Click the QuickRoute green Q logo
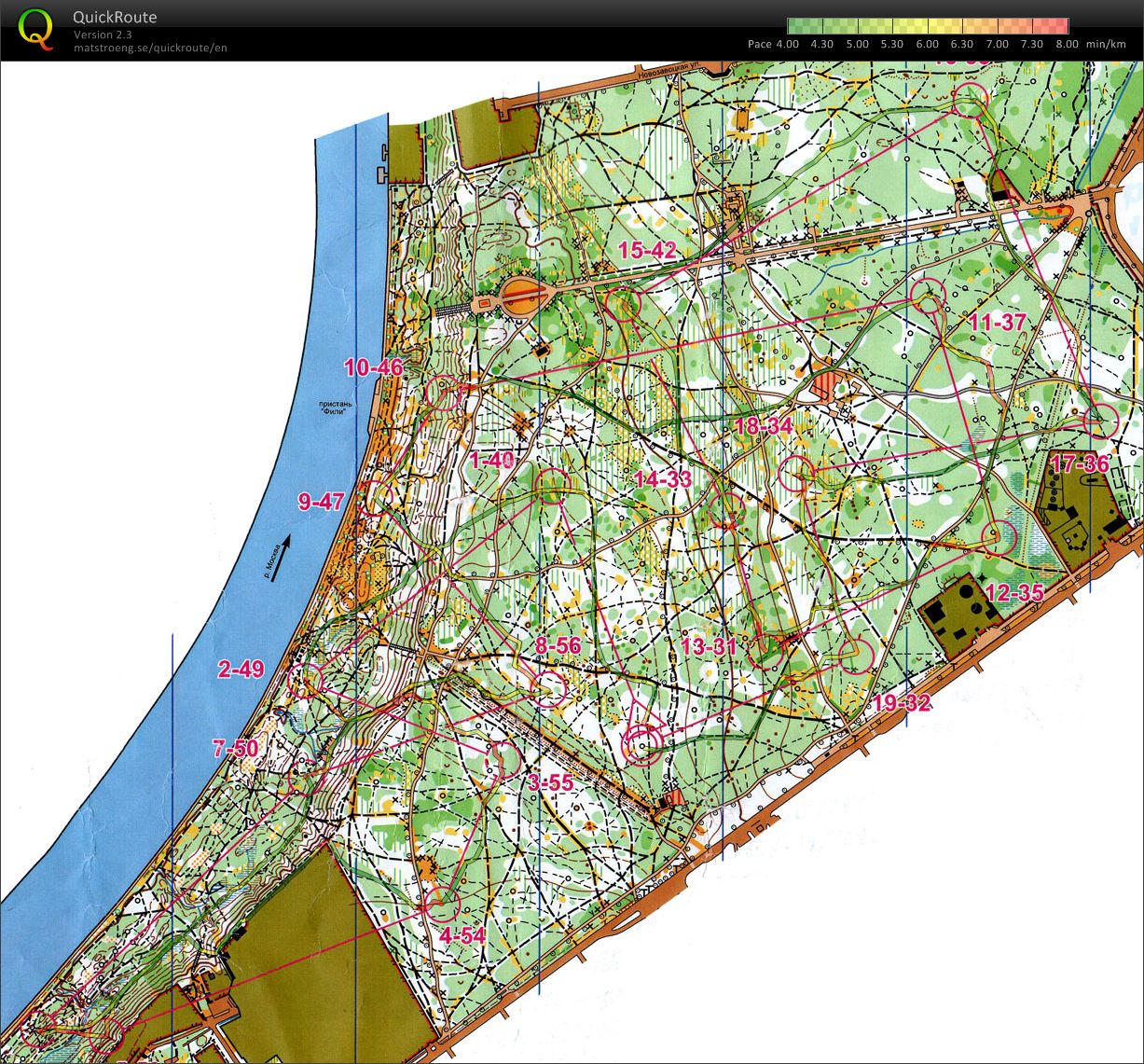The height and width of the screenshot is (1064, 1144). tap(35, 30)
